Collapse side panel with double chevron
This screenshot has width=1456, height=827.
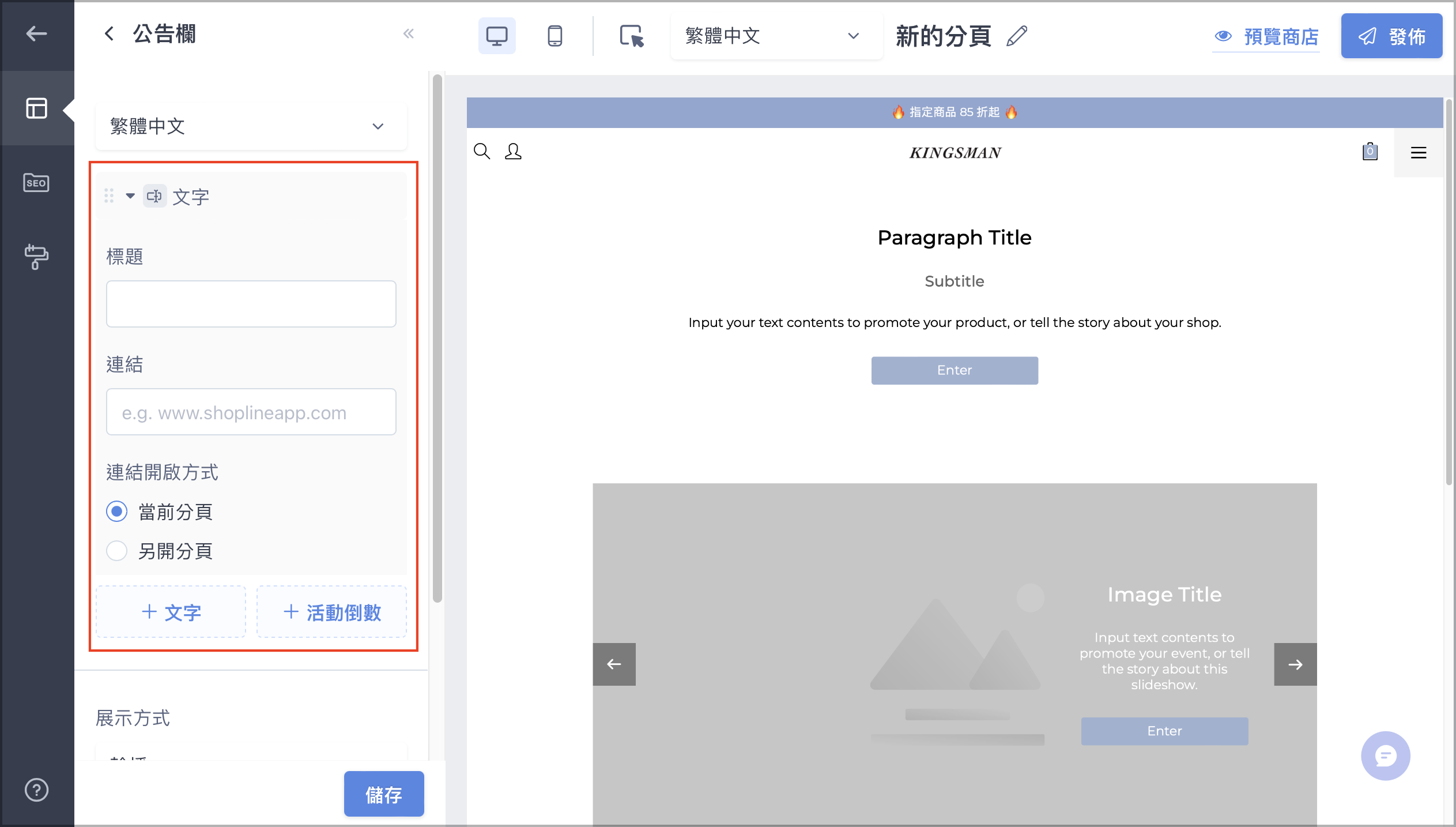[x=409, y=34]
